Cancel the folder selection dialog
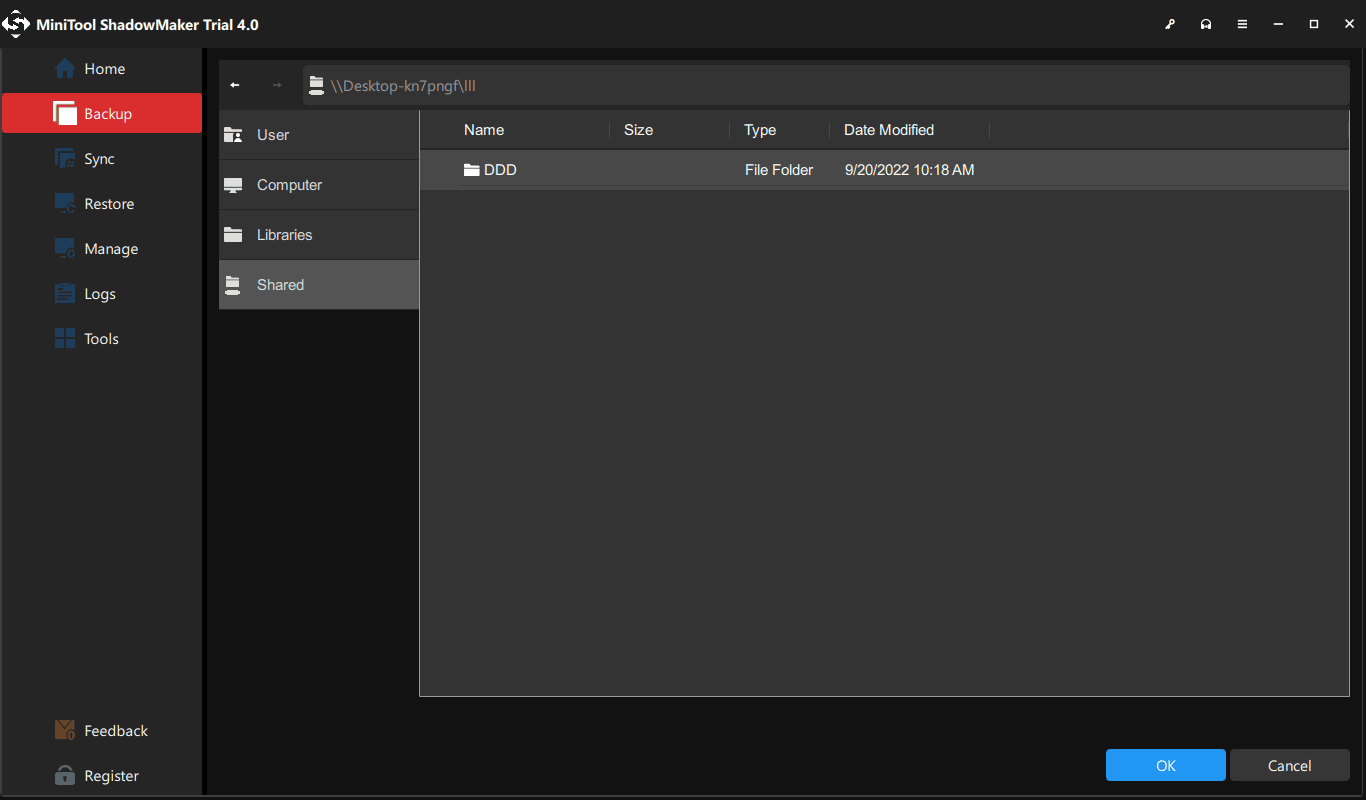 1289,765
